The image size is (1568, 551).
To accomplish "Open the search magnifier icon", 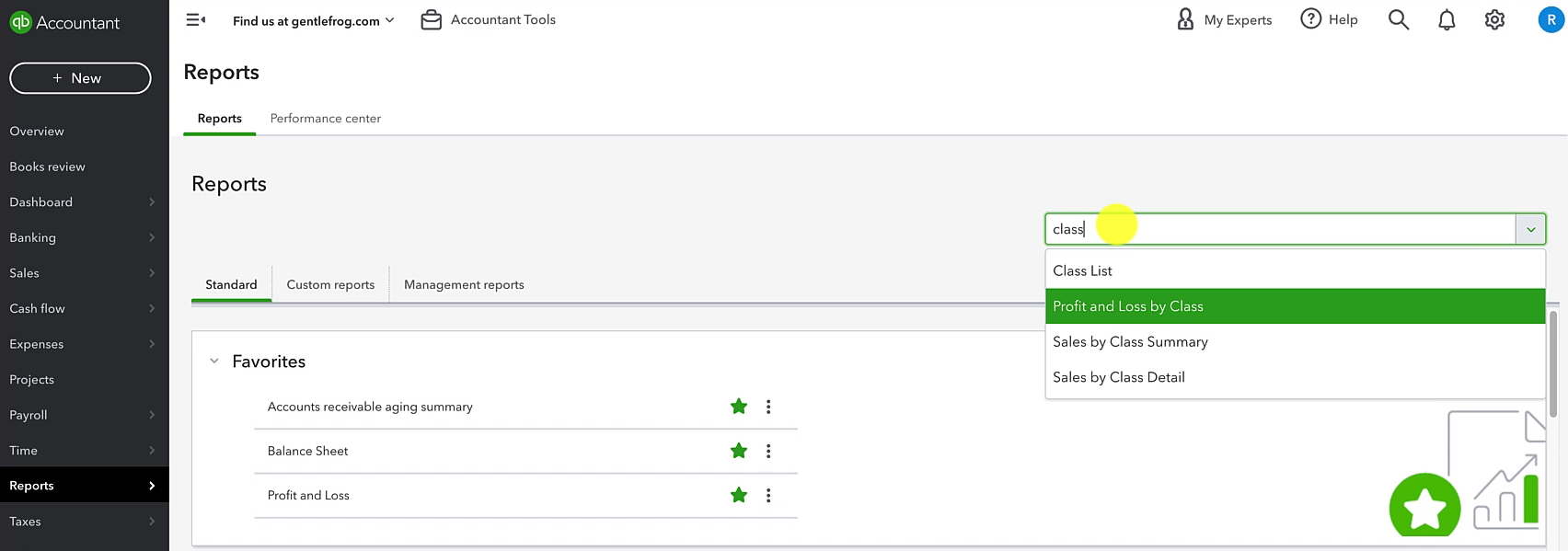I will pos(1399,19).
